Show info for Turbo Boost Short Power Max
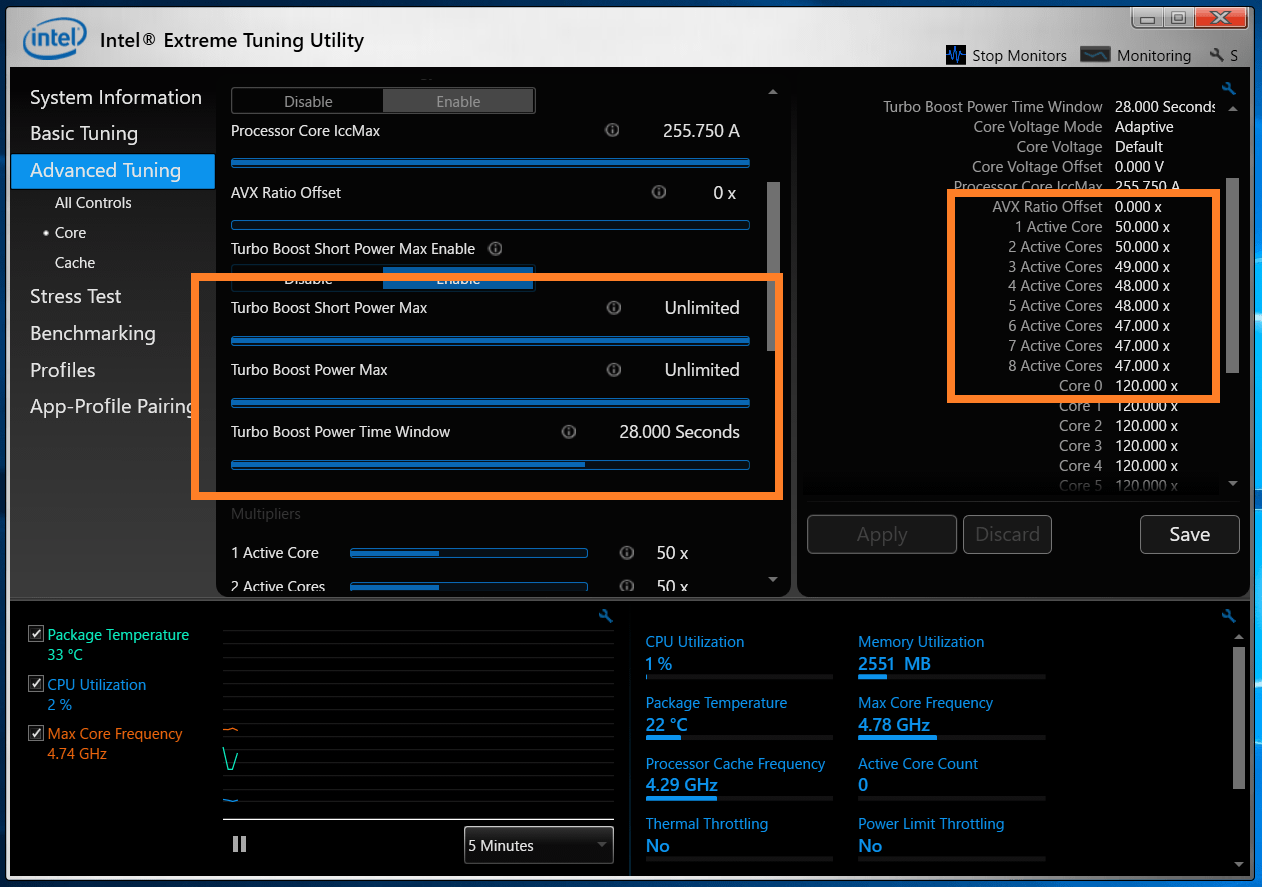1262x887 pixels. (x=614, y=308)
